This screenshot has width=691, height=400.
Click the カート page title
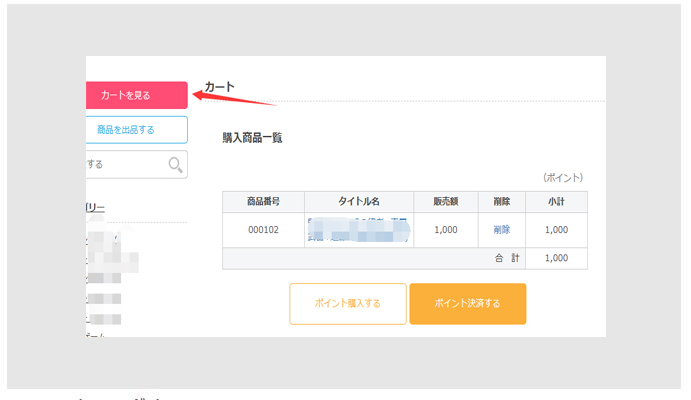[219, 88]
